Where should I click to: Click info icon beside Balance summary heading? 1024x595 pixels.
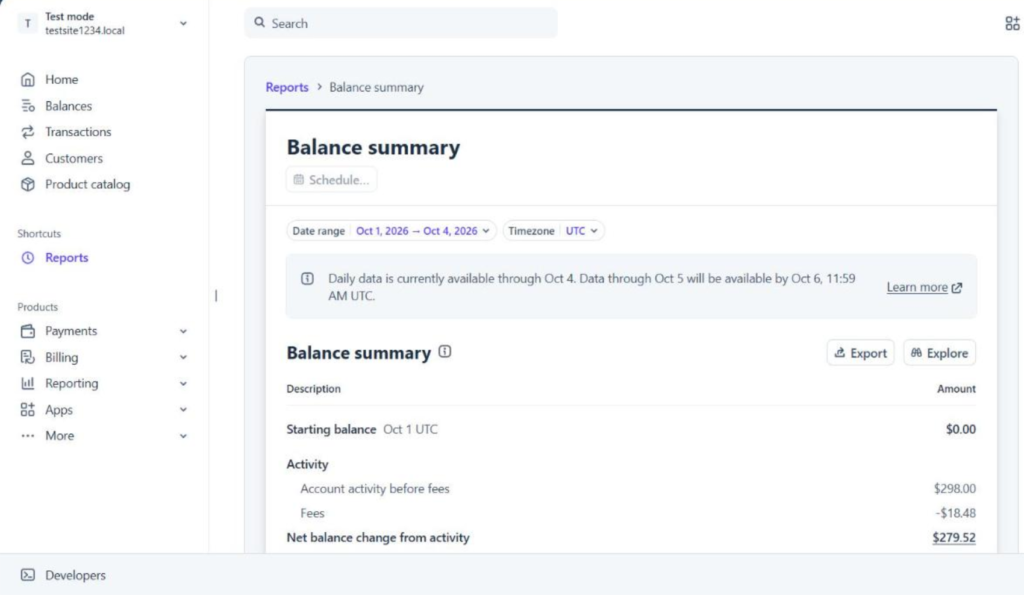pos(445,351)
